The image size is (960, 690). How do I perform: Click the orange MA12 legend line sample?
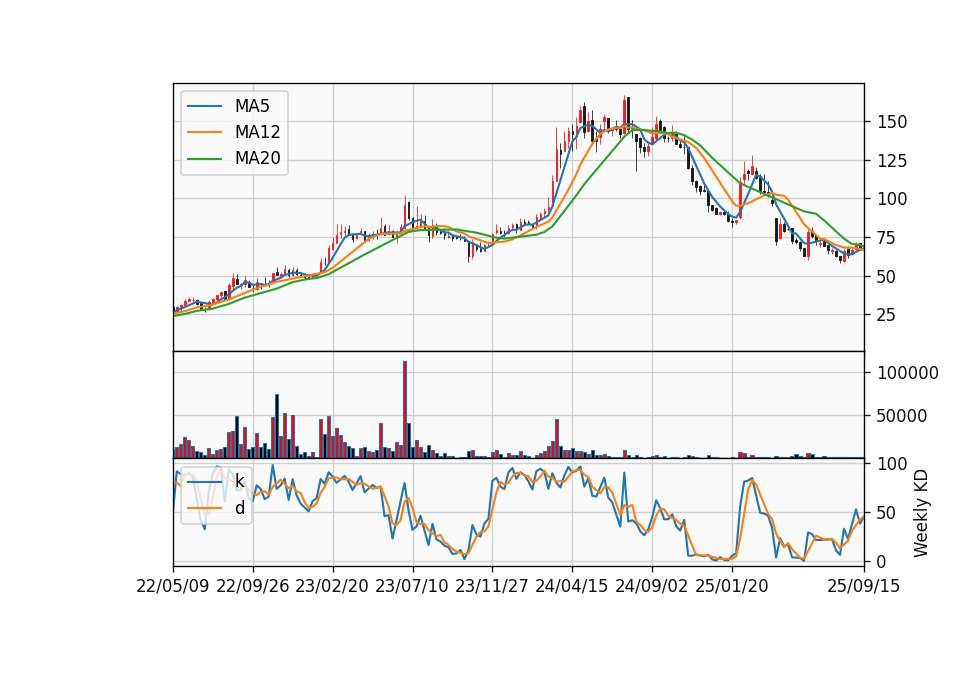point(204,132)
